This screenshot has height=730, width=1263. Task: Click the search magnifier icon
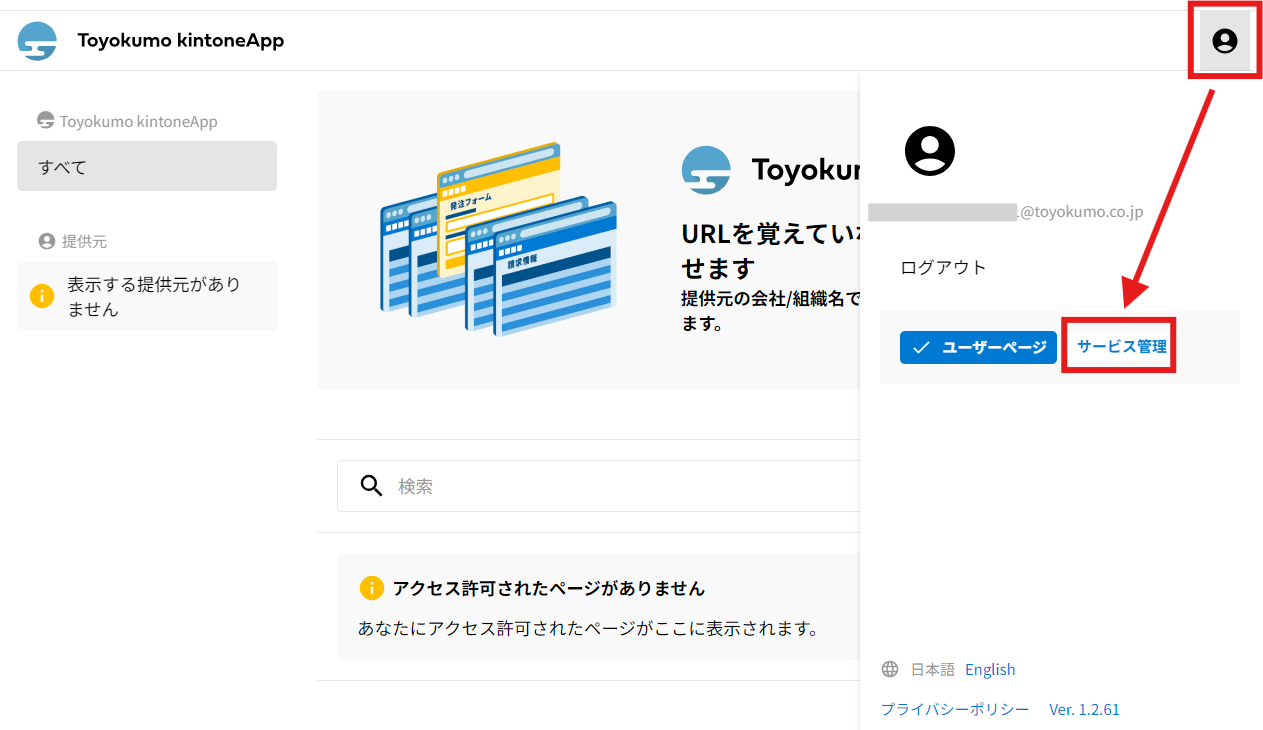pos(372,486)
